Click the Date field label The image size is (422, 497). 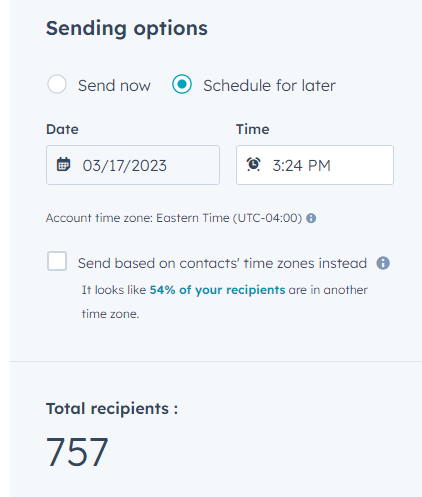62,129
